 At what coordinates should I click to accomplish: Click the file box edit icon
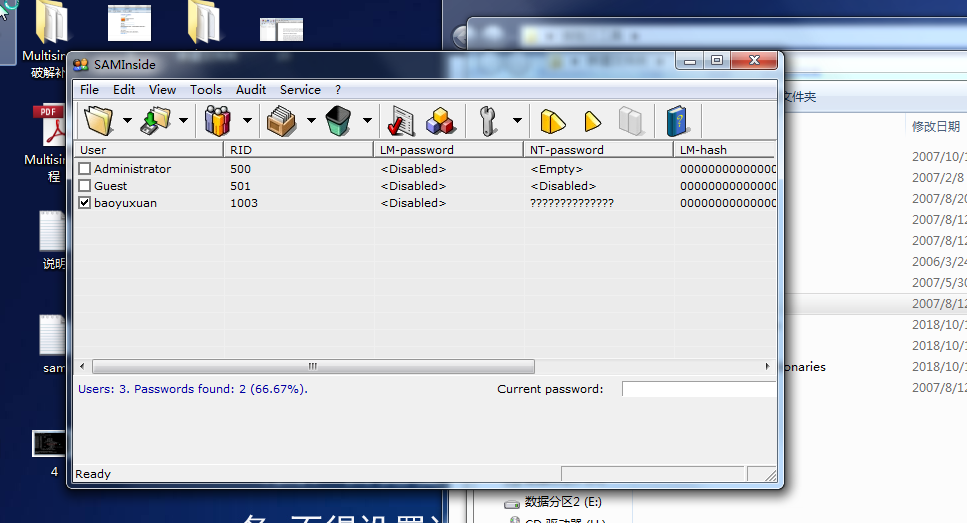[282, 120]
